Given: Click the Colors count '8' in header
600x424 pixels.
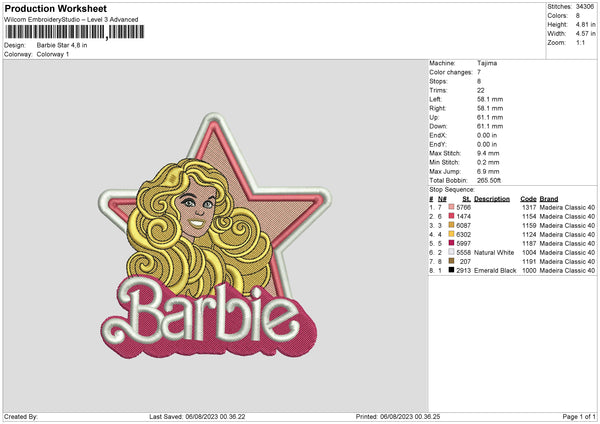Looking at the screenshot, I should coord(578,16).
